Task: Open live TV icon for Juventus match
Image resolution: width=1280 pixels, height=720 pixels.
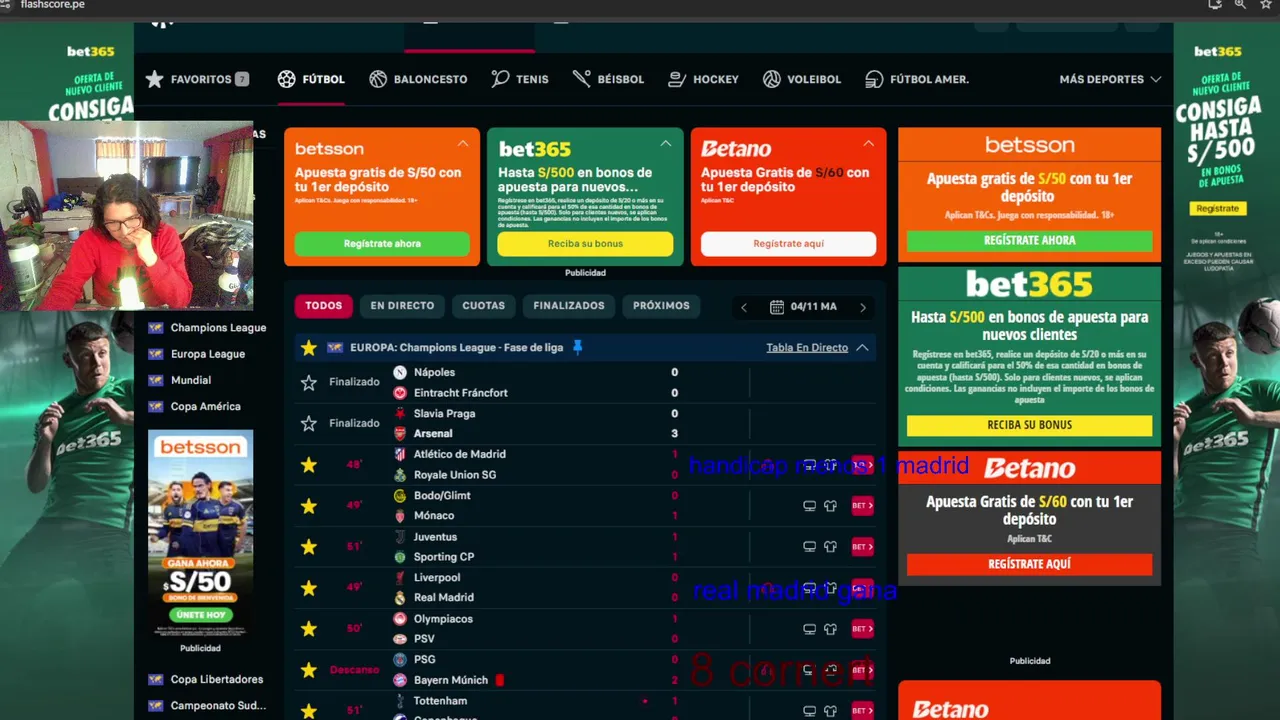Action: [810, 547]
